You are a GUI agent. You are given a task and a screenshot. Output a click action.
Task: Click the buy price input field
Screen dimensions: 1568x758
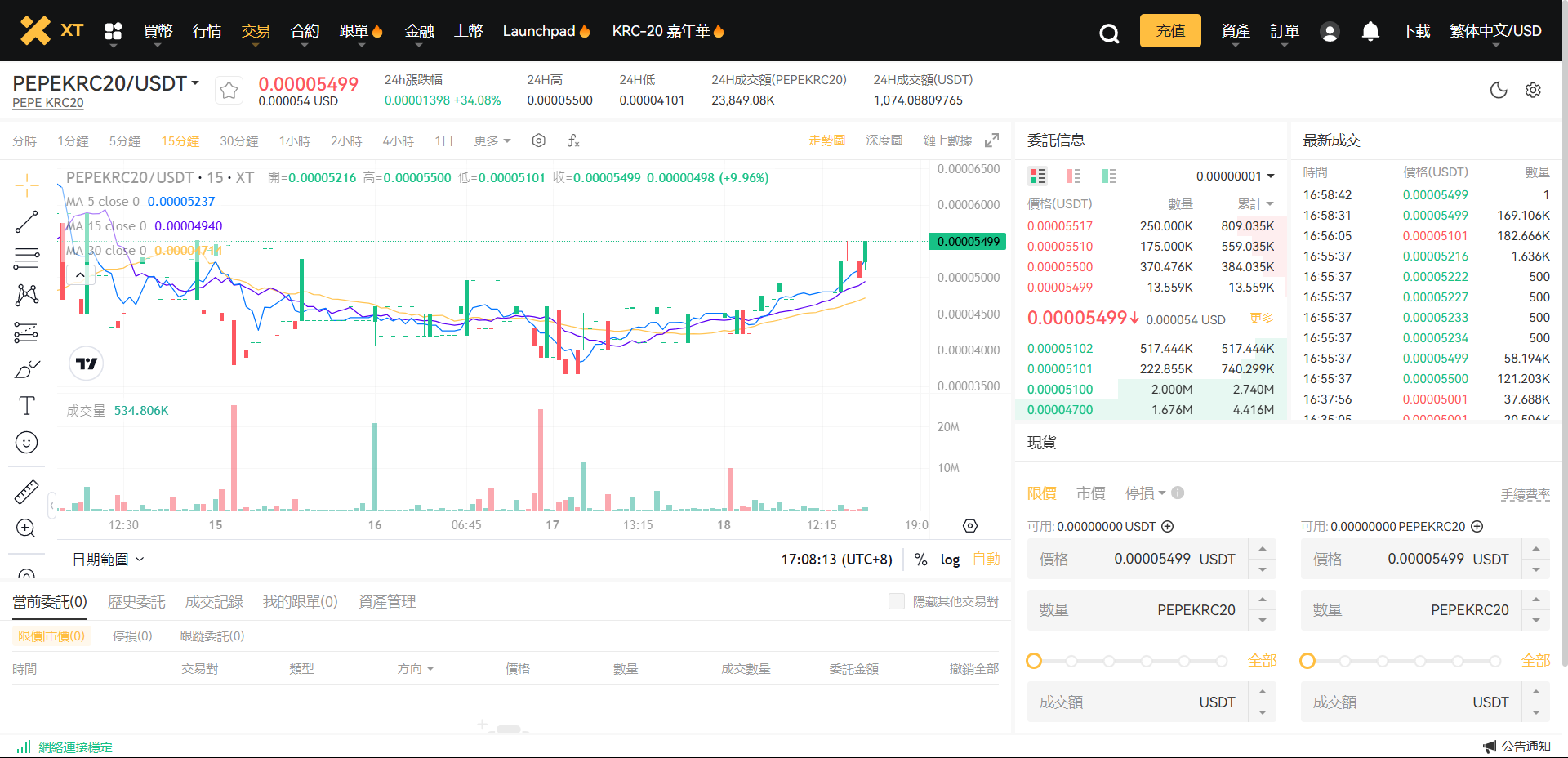[x=1138, y=559]
